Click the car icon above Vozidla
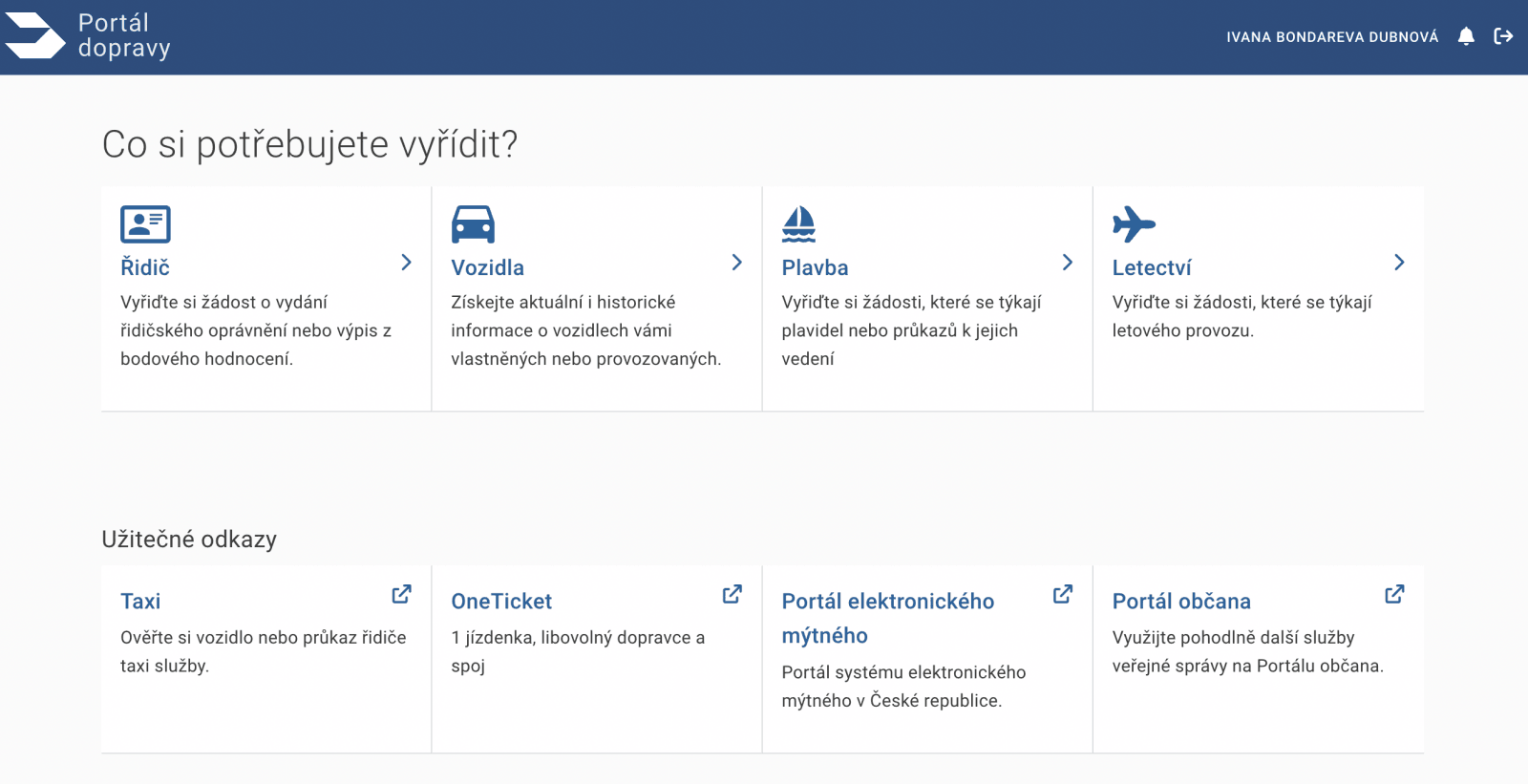Image resolution: width=1528 pixels, height=784 pixels. click(x=473, y=224)
